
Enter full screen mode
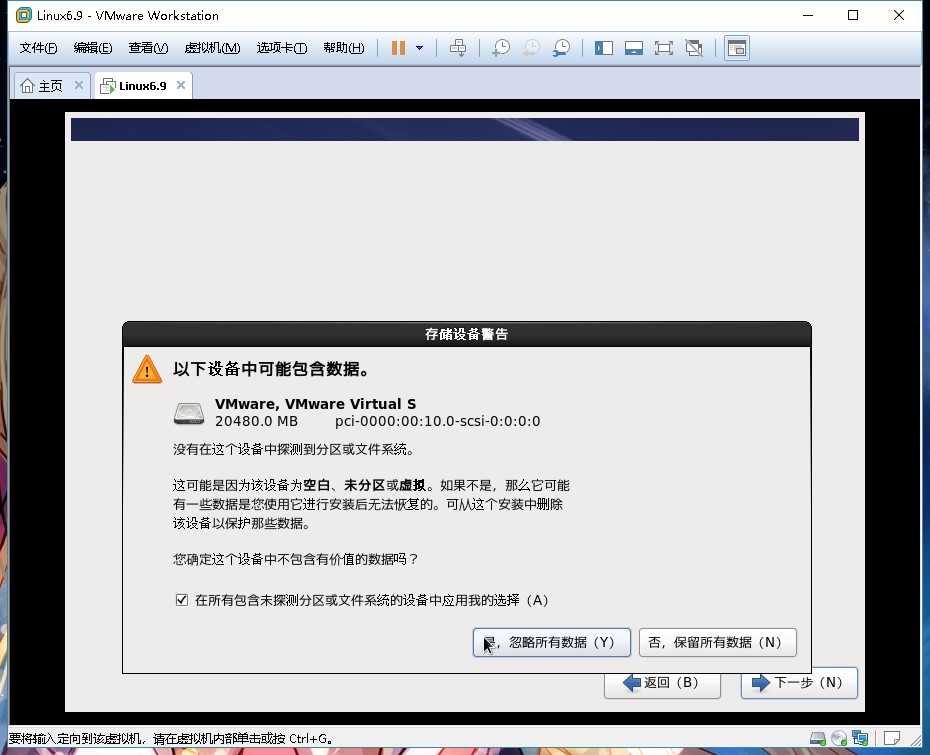[664, 48]
